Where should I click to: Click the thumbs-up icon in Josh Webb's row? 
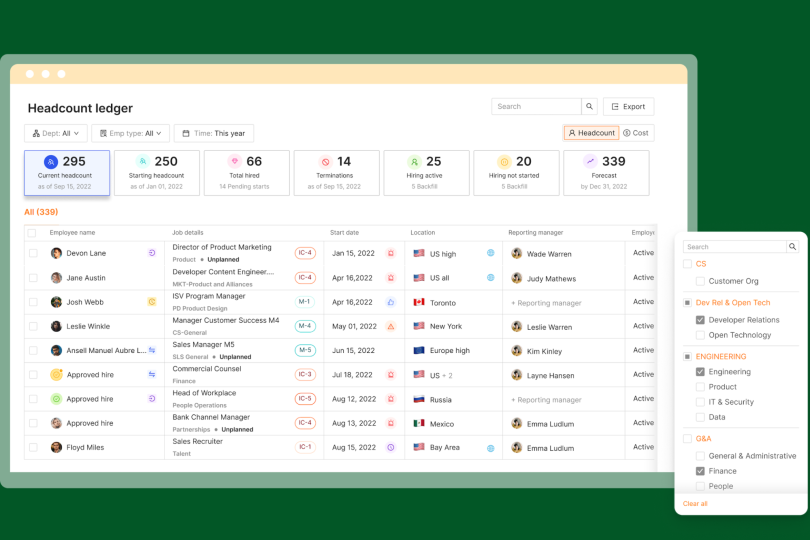pyautogui.click(x=391, y=302)
